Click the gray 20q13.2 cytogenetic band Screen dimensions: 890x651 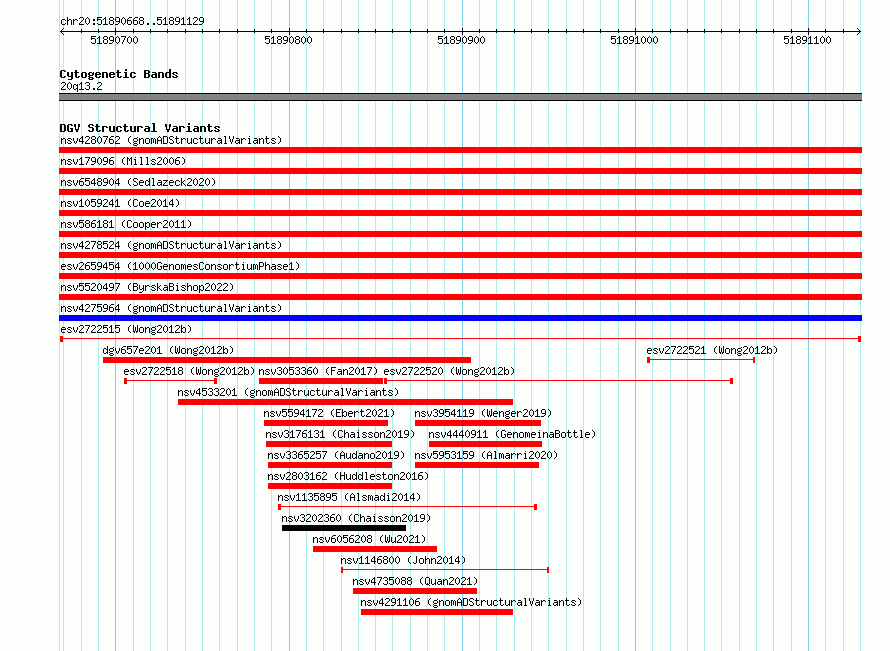(460, 97)
